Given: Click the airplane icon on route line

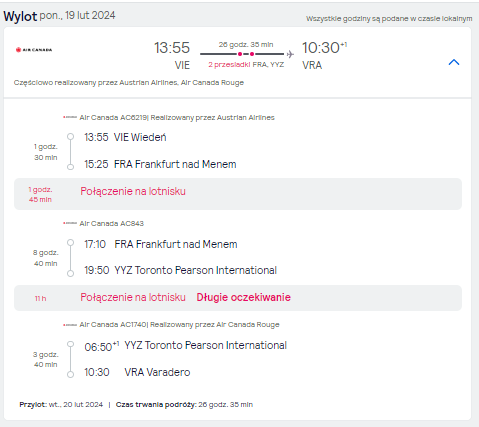Looking at the screenshot, I should click(290, 54).
